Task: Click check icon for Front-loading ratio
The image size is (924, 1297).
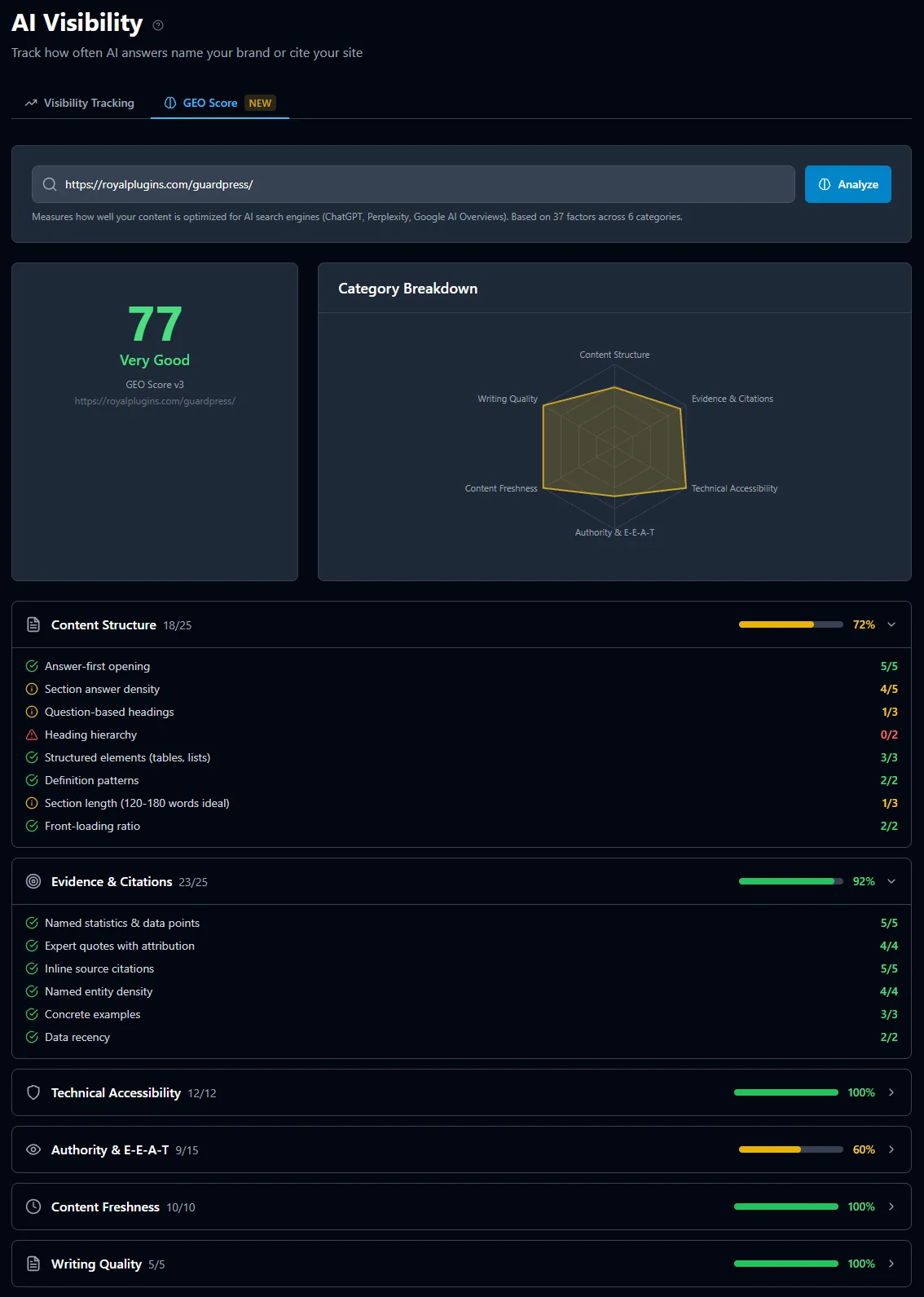Action: tap(32, 826)
